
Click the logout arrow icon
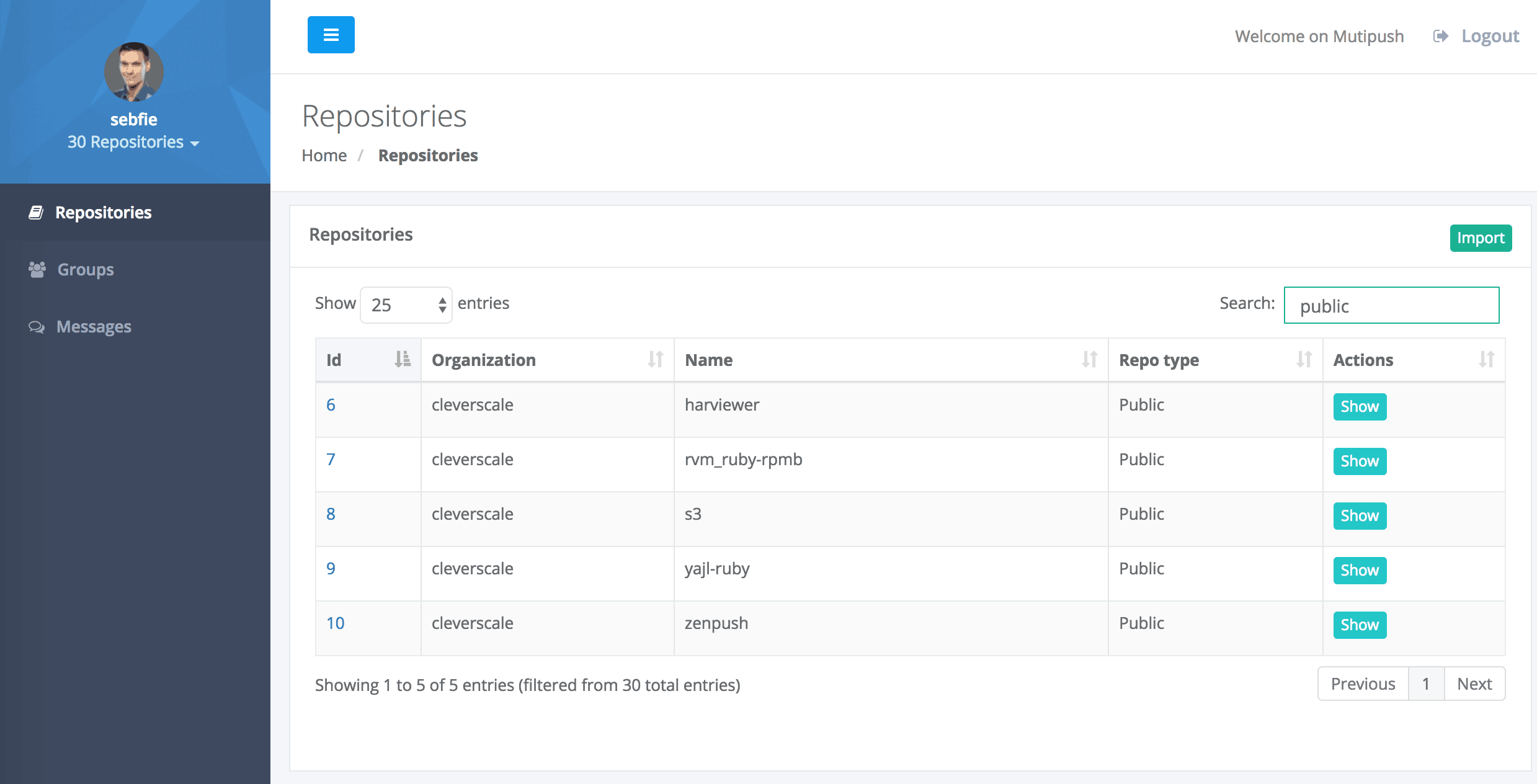[1440, 36]
